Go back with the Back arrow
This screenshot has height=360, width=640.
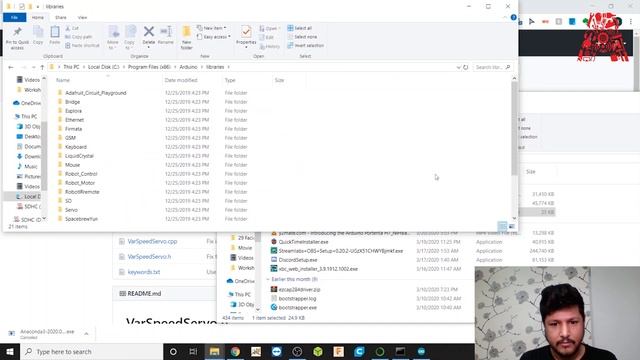pos(11,67)
